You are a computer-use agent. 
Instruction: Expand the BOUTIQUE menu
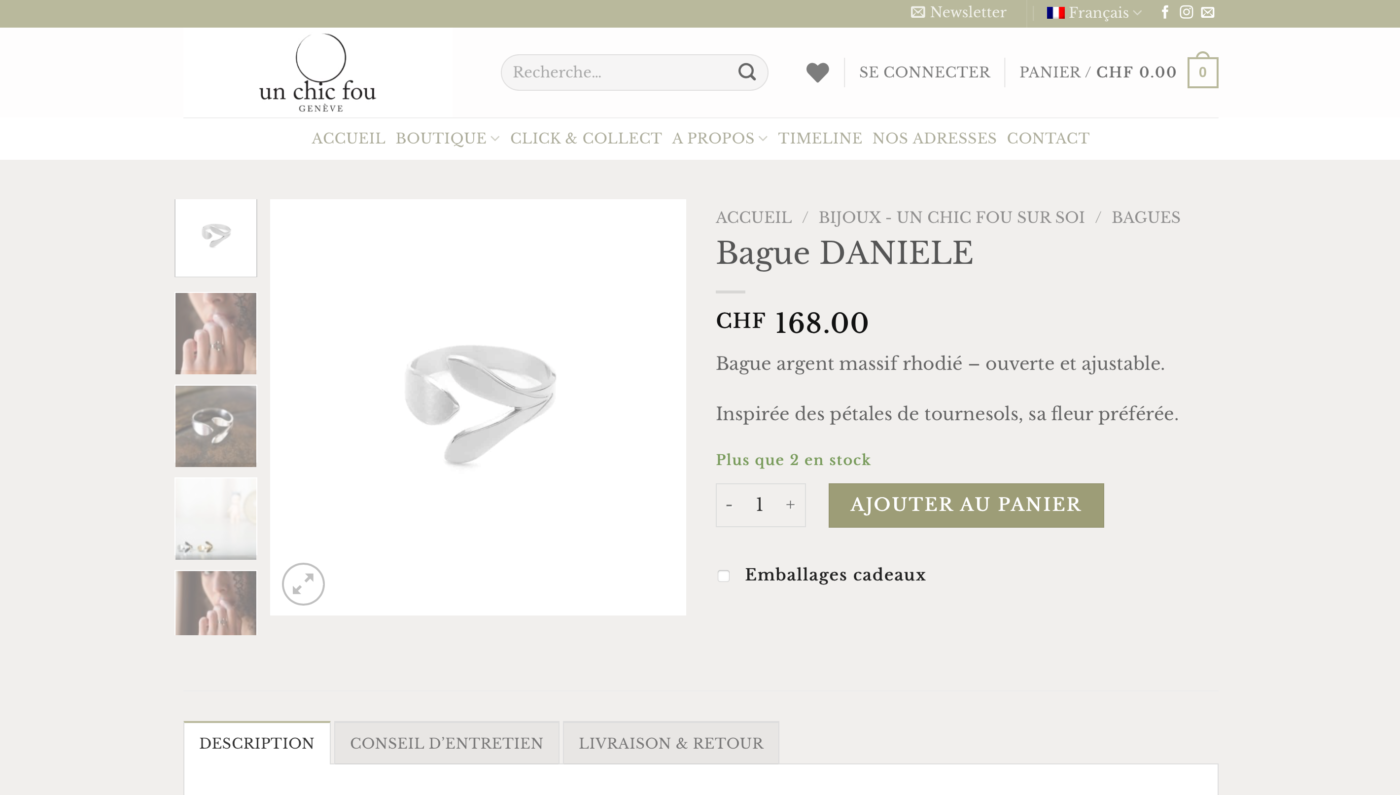[447, 139]
